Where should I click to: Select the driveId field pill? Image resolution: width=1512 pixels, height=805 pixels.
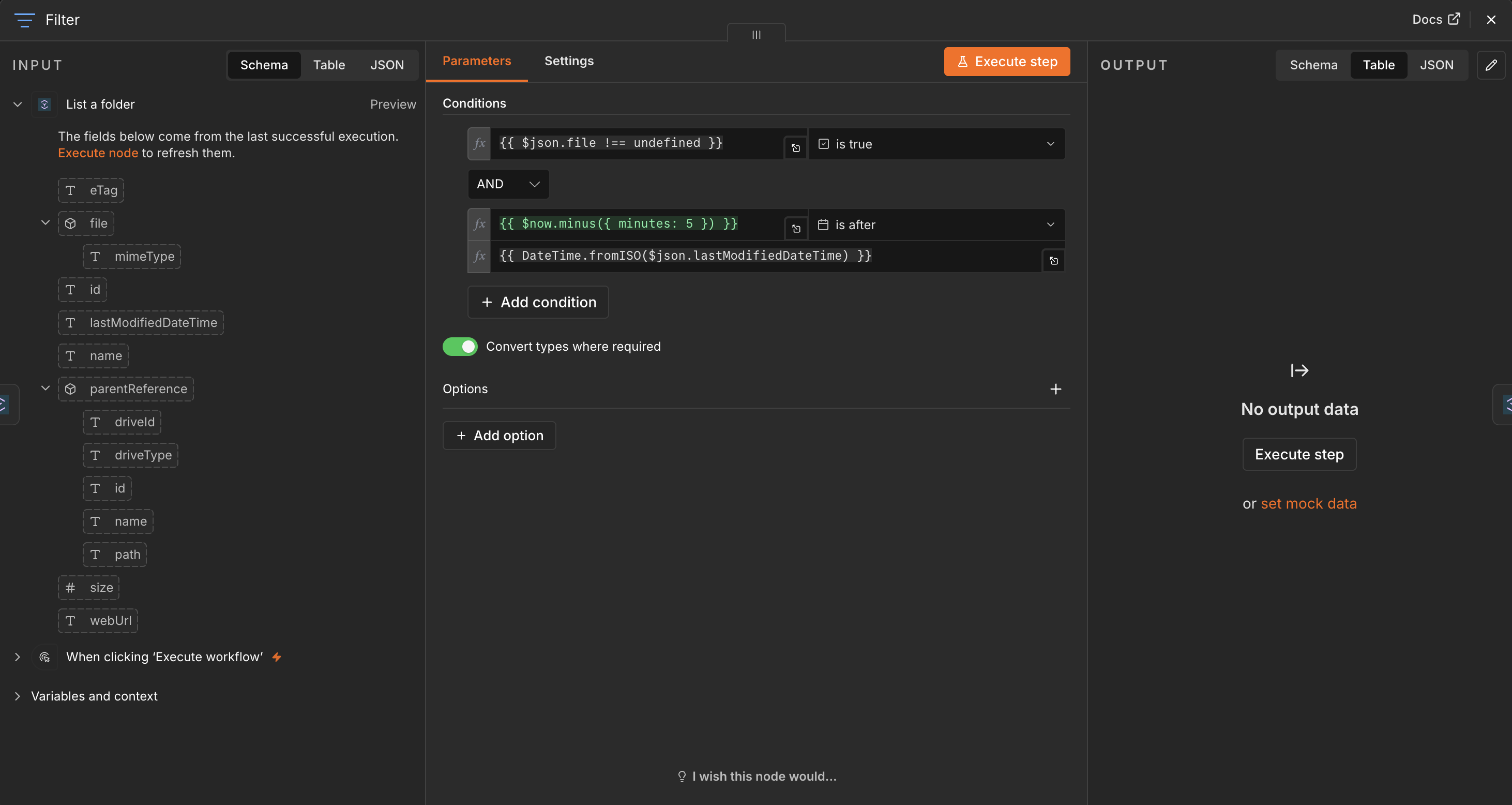(122, 422)
